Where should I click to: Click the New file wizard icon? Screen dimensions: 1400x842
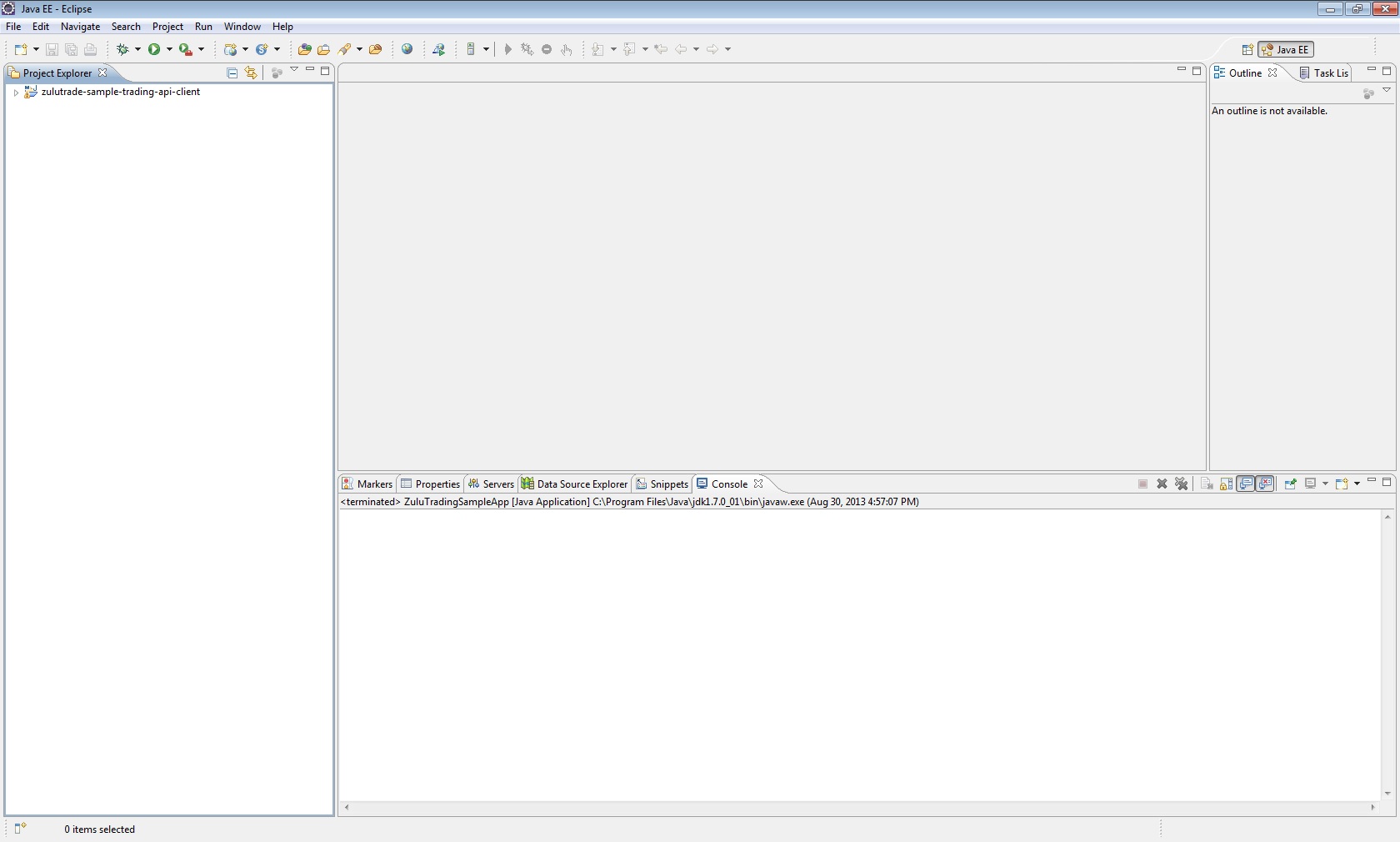[x=21, y=49]
